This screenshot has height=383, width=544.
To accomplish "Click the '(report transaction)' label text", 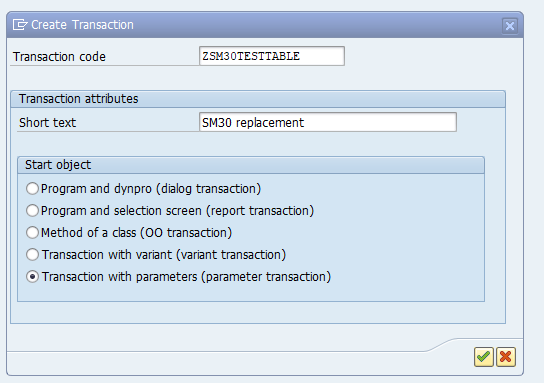I will coord(260,211).
